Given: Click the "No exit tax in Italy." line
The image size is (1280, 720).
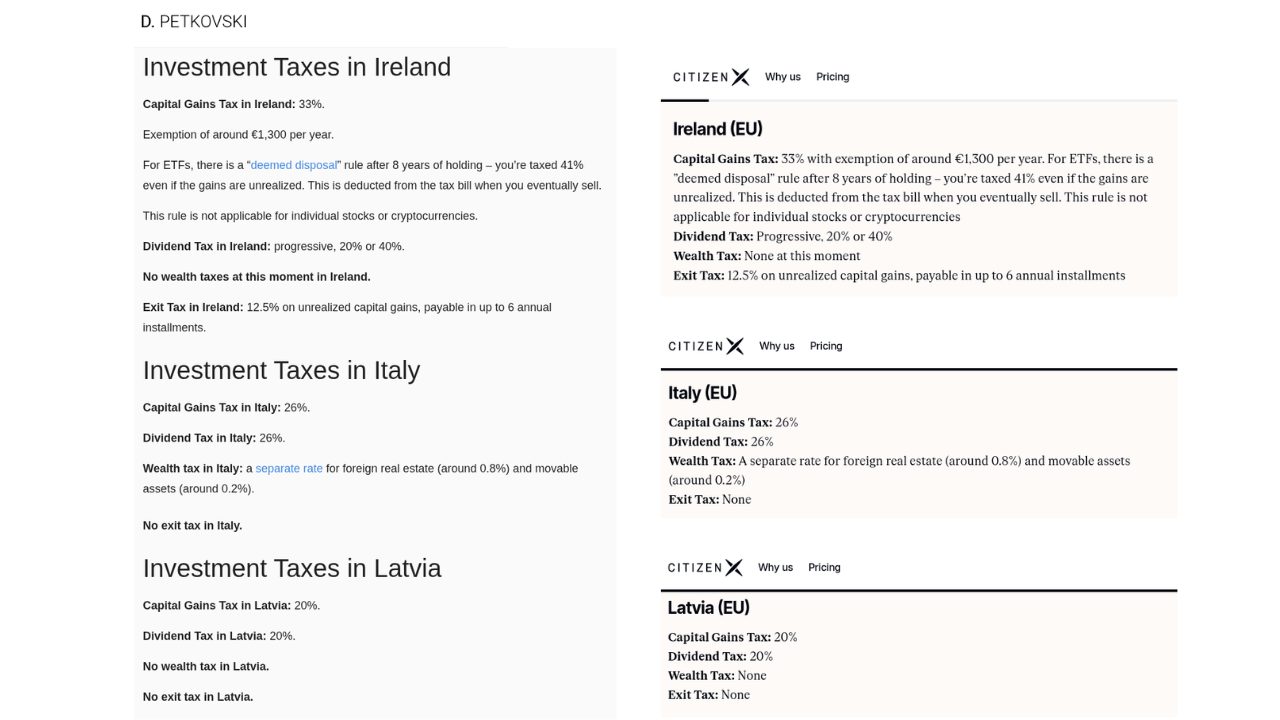Looking at the screenshot, I should click(192, 526).
